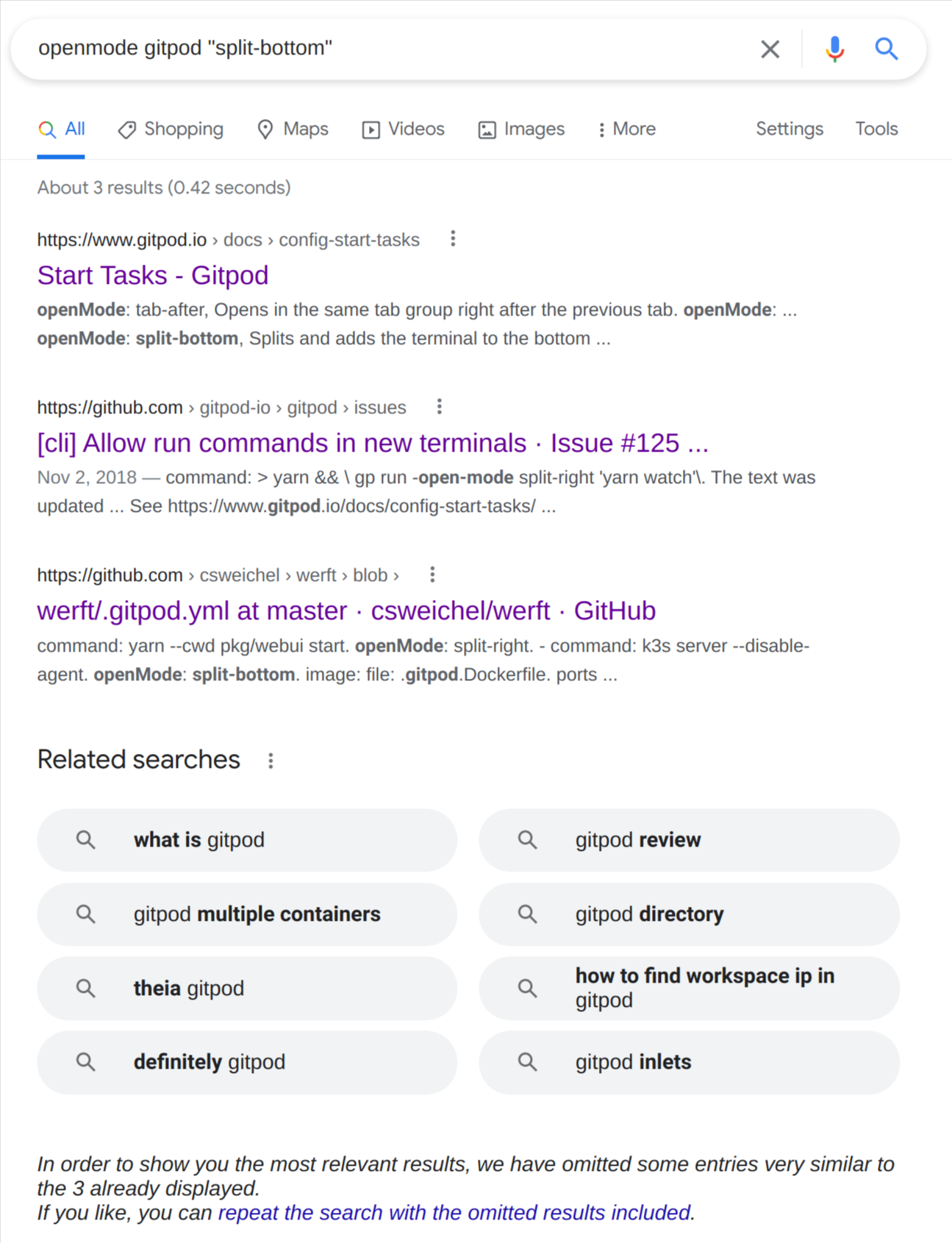Click repeat the search with omitted results link
This screenshot has width=952, height=1243.
click(x=454, y=1212)
